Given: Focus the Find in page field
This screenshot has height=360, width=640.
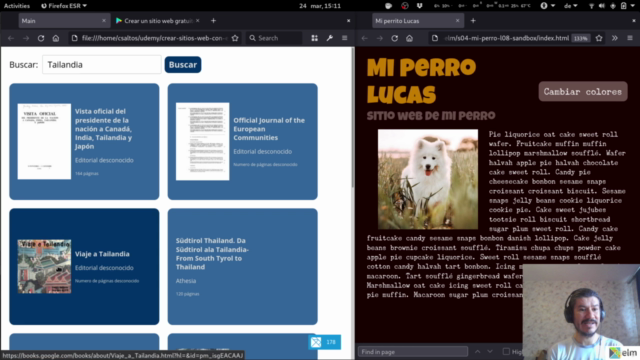Looking at the screenshot, I should [x=413, y=351].
